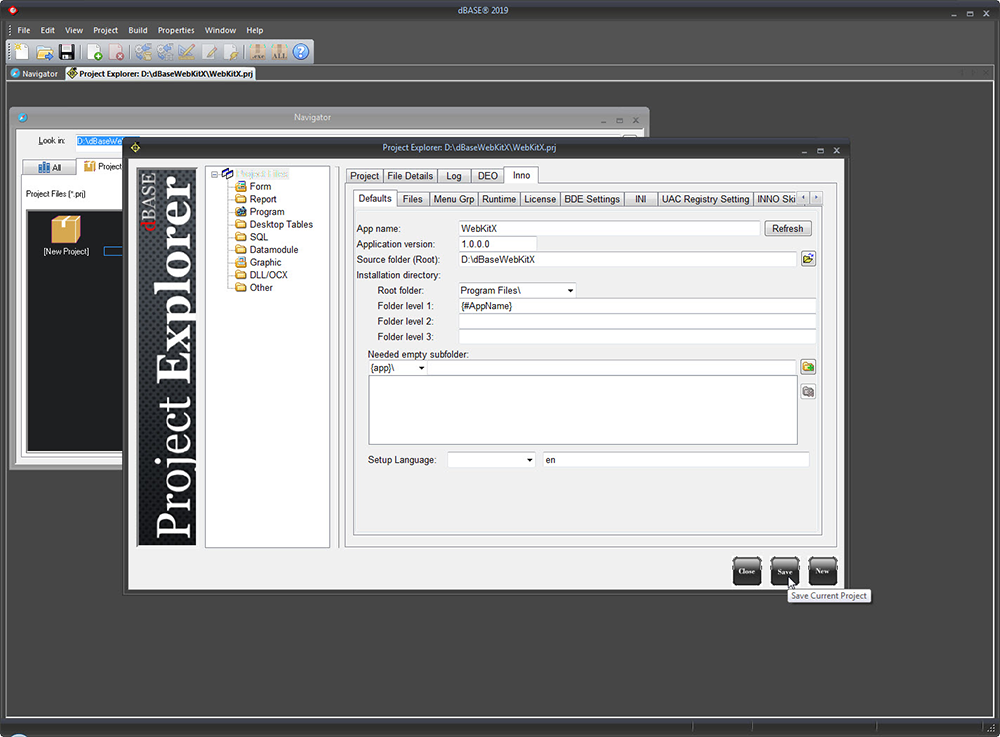
Task: Open the Build menu
Action: [x=138, y=30]
